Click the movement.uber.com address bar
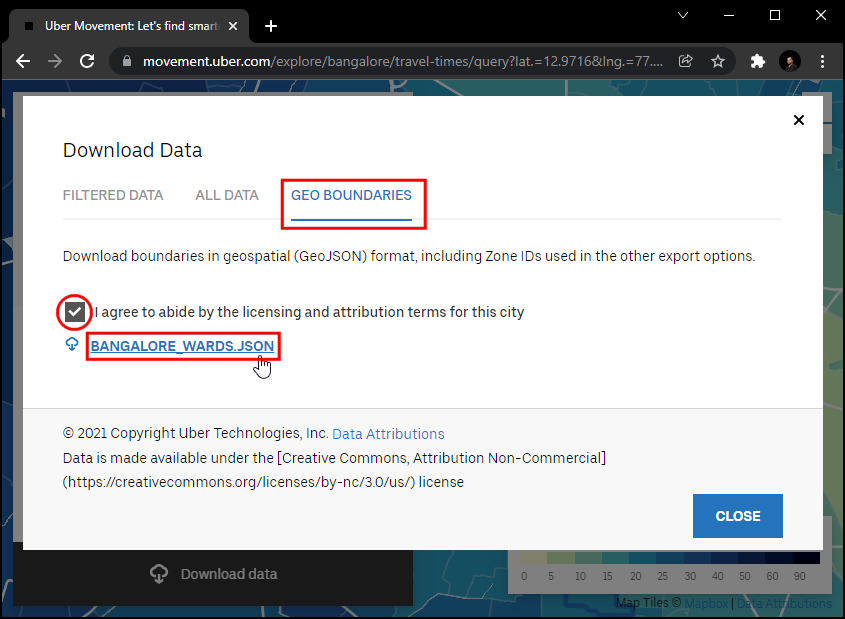 click(x=400, y=61)
